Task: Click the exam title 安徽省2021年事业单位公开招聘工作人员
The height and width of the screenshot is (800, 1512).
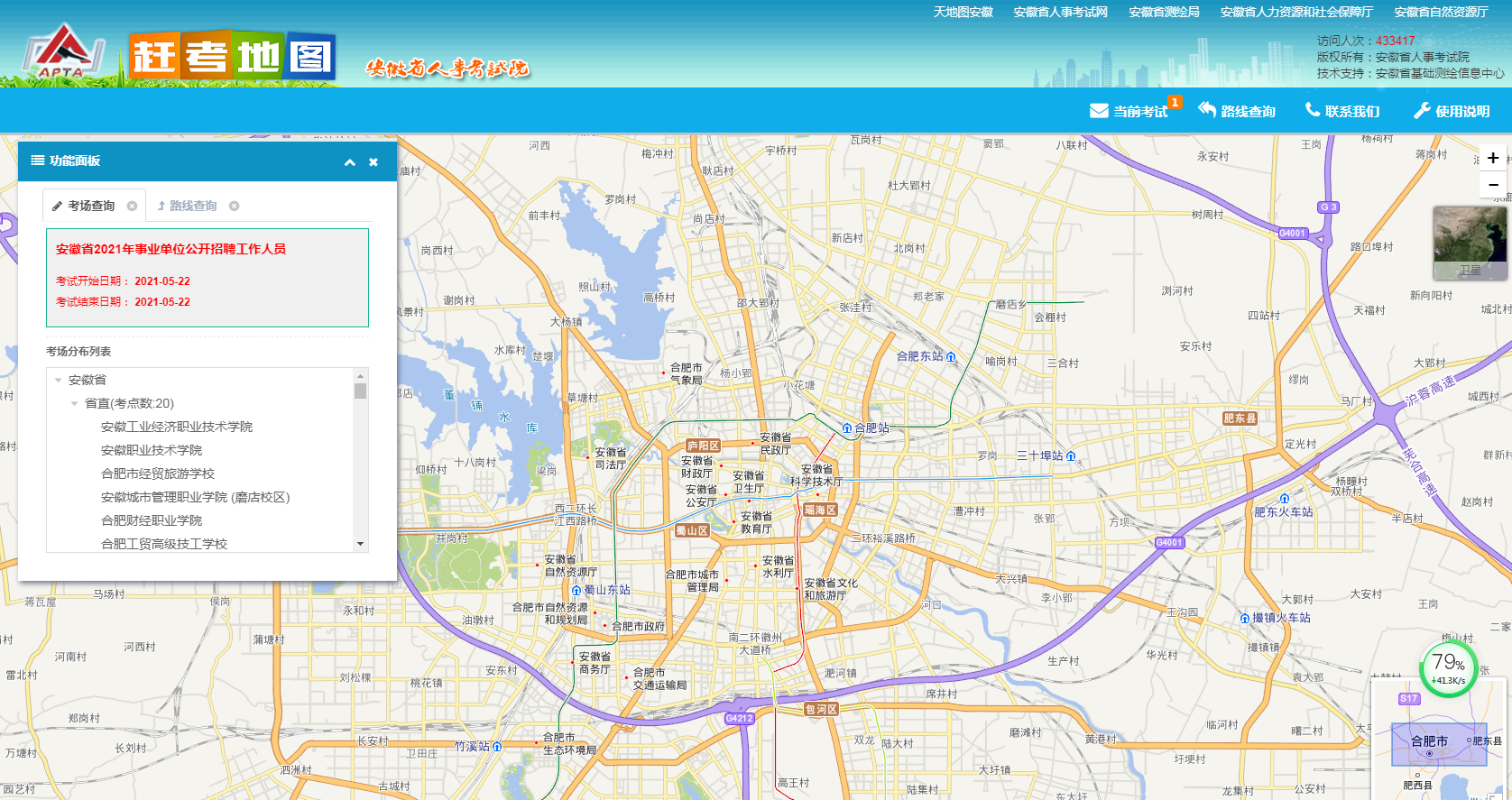Action: pos(171,249)
